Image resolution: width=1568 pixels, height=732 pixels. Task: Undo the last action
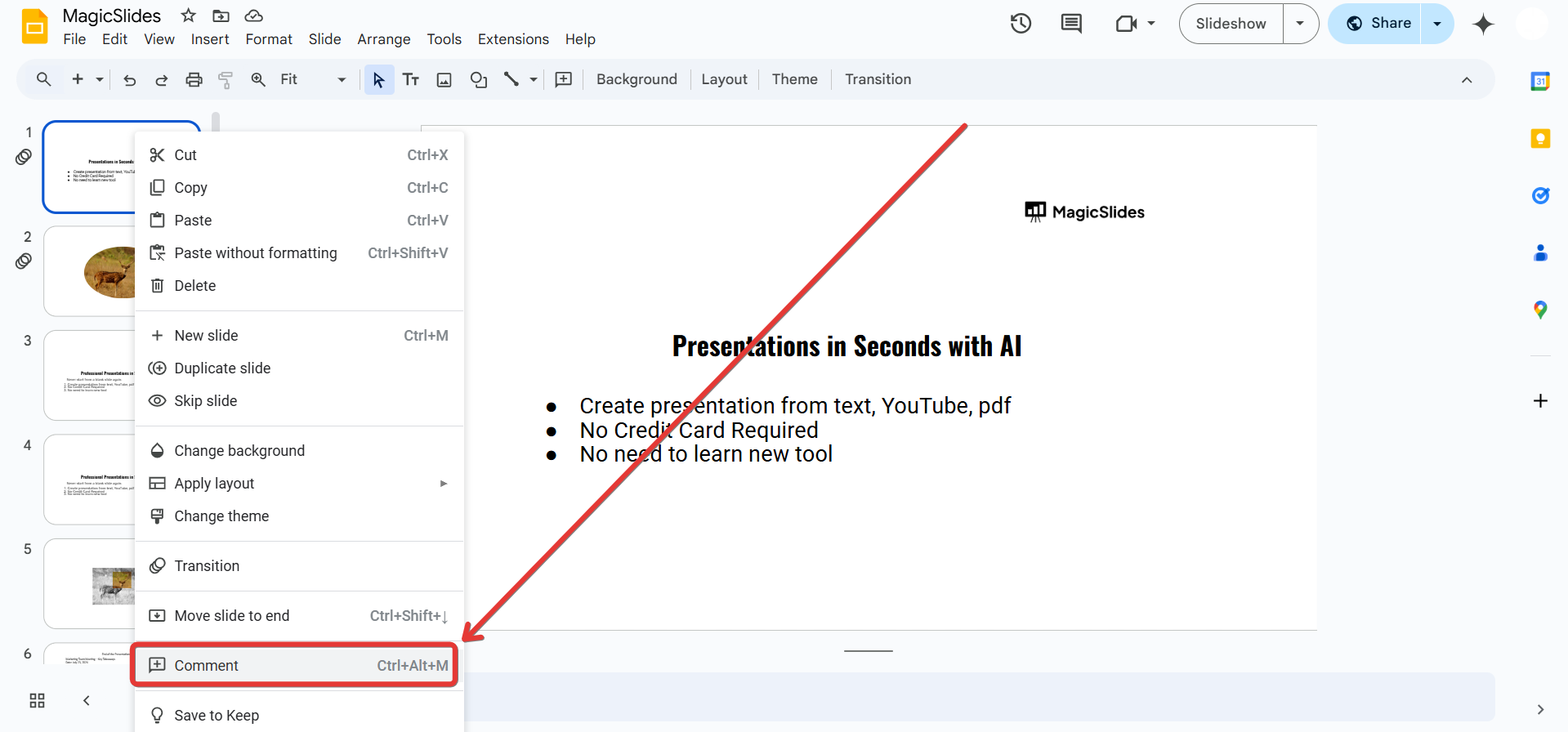(x=129, y=79)
